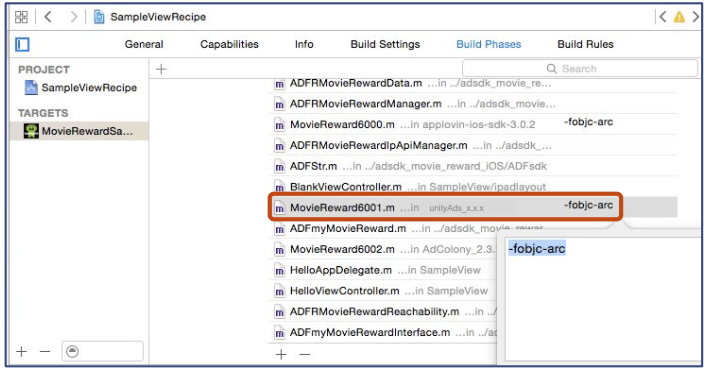709x371 pixels.
Task: Click the SampleViewRecipe project file icon in breadcrumb
Action: 99,17
